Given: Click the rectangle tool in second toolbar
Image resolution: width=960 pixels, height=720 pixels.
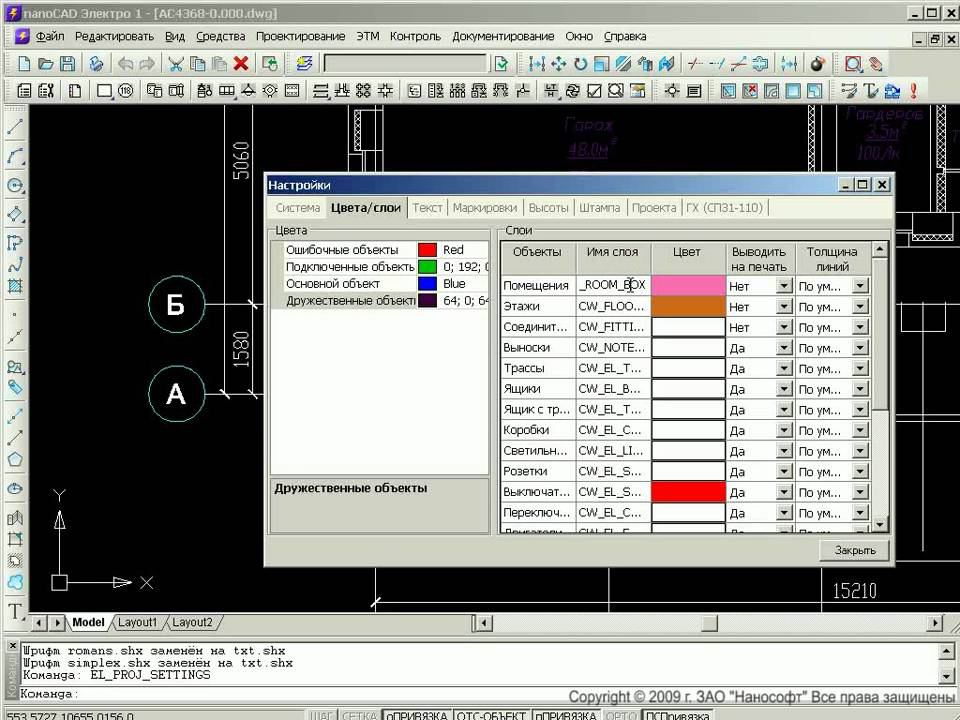Looking at the screenshot, I should pyautogui.click(x=104, y=91).
